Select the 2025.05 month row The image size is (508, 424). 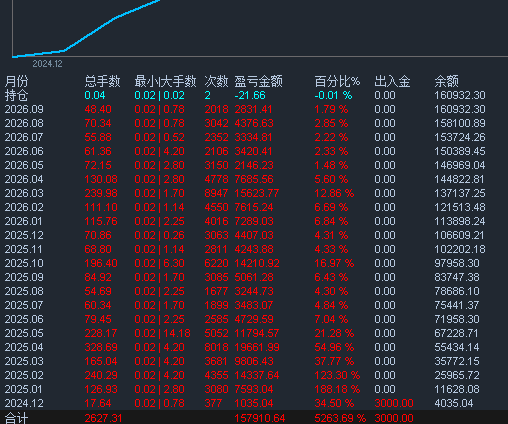pos(24,334)
